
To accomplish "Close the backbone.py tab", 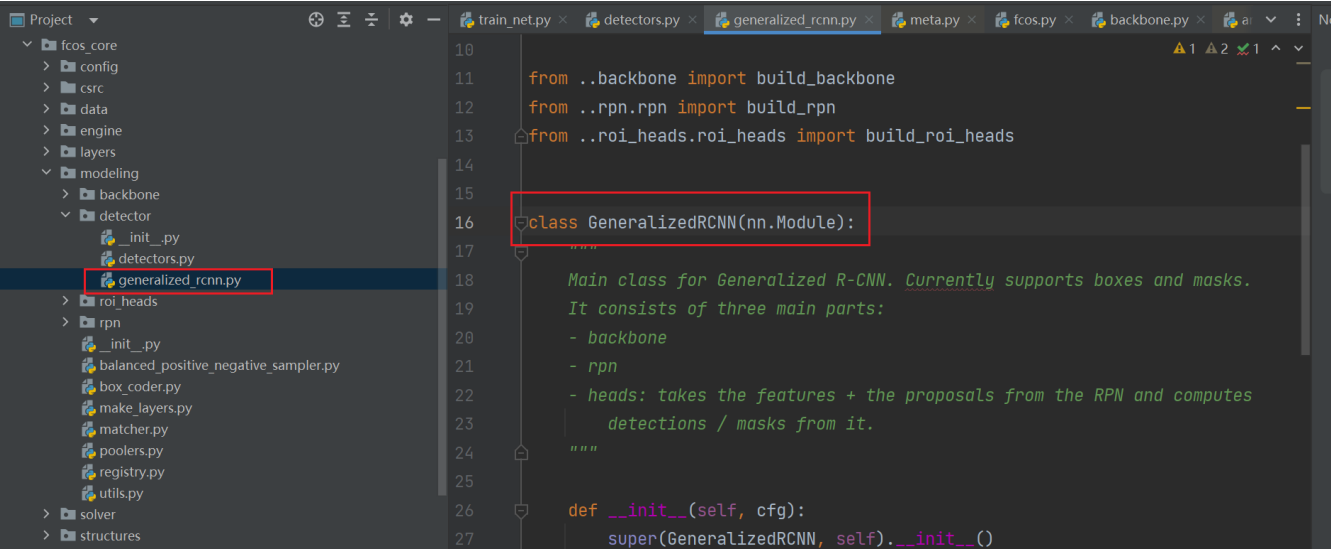I will [1203, 19].
